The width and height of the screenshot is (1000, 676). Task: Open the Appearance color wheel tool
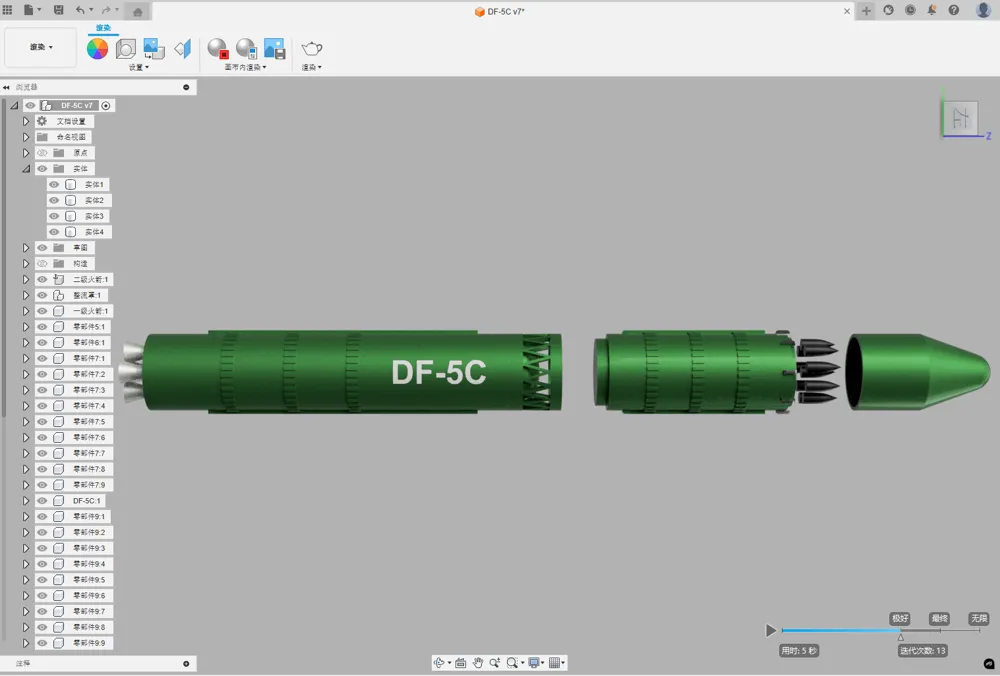pos(97,47)
